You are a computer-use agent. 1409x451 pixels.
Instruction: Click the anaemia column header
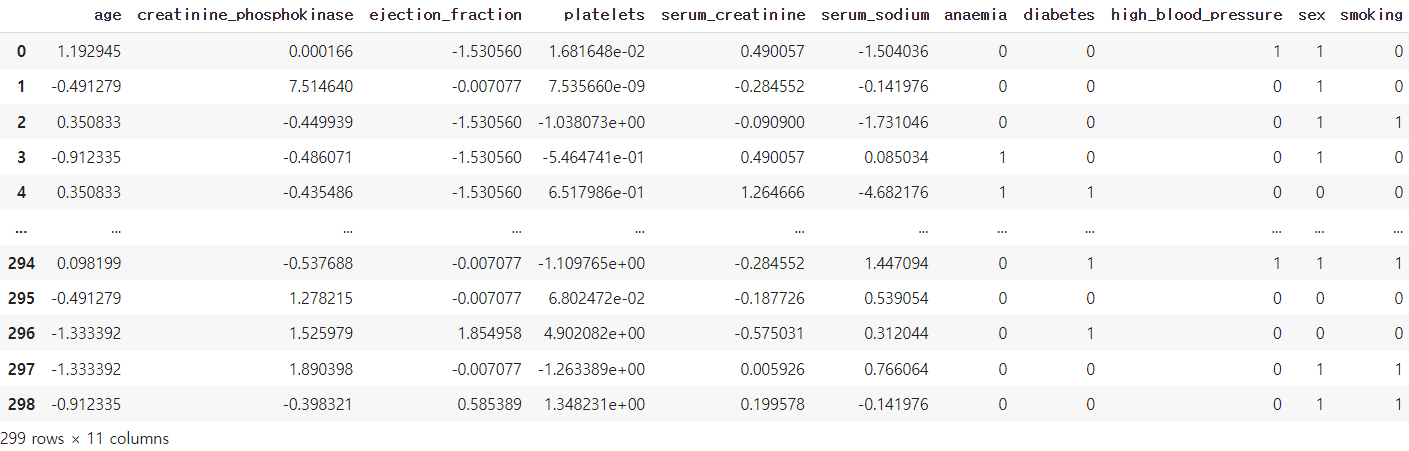[976, 15]
